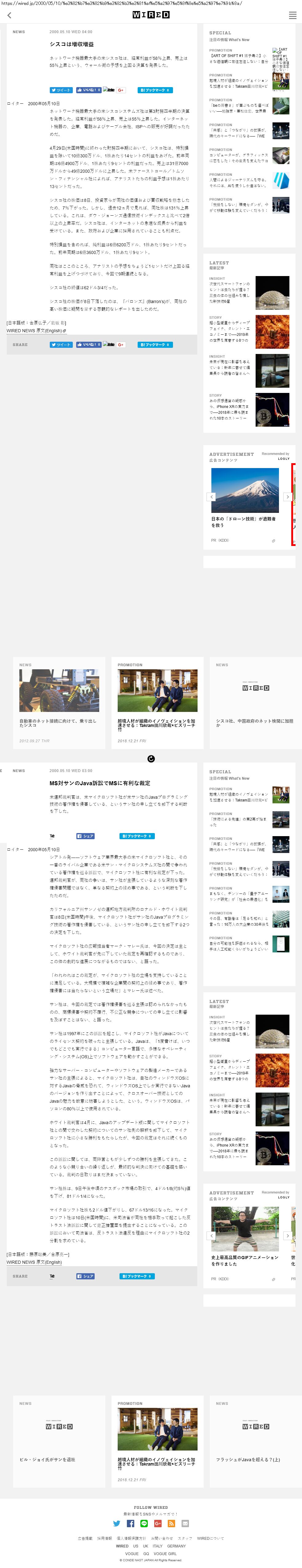The width and height of the screenshot is (302, 1568).
Task: Tweet from the SHARE bar below Cisco article
Action: point(61,344)
